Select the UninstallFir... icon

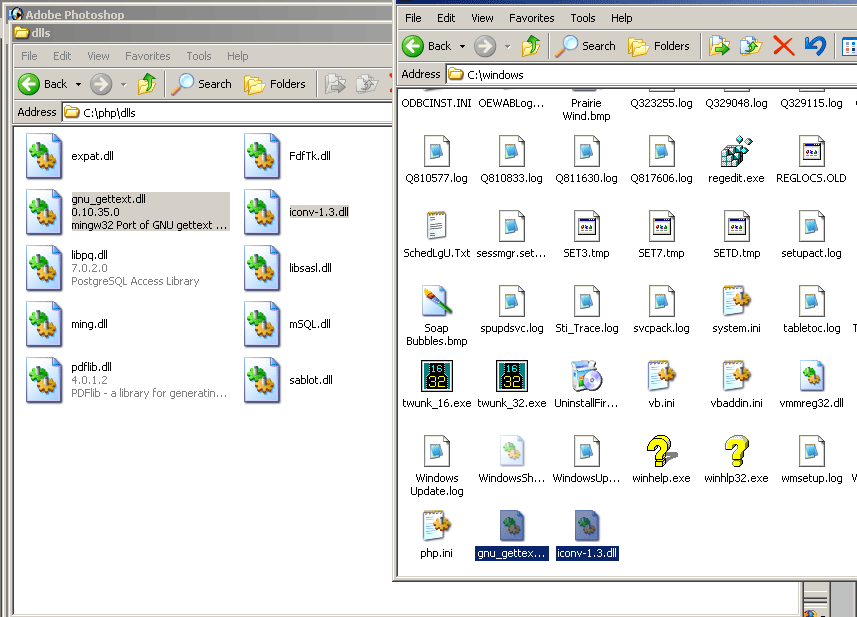point(586,376)
